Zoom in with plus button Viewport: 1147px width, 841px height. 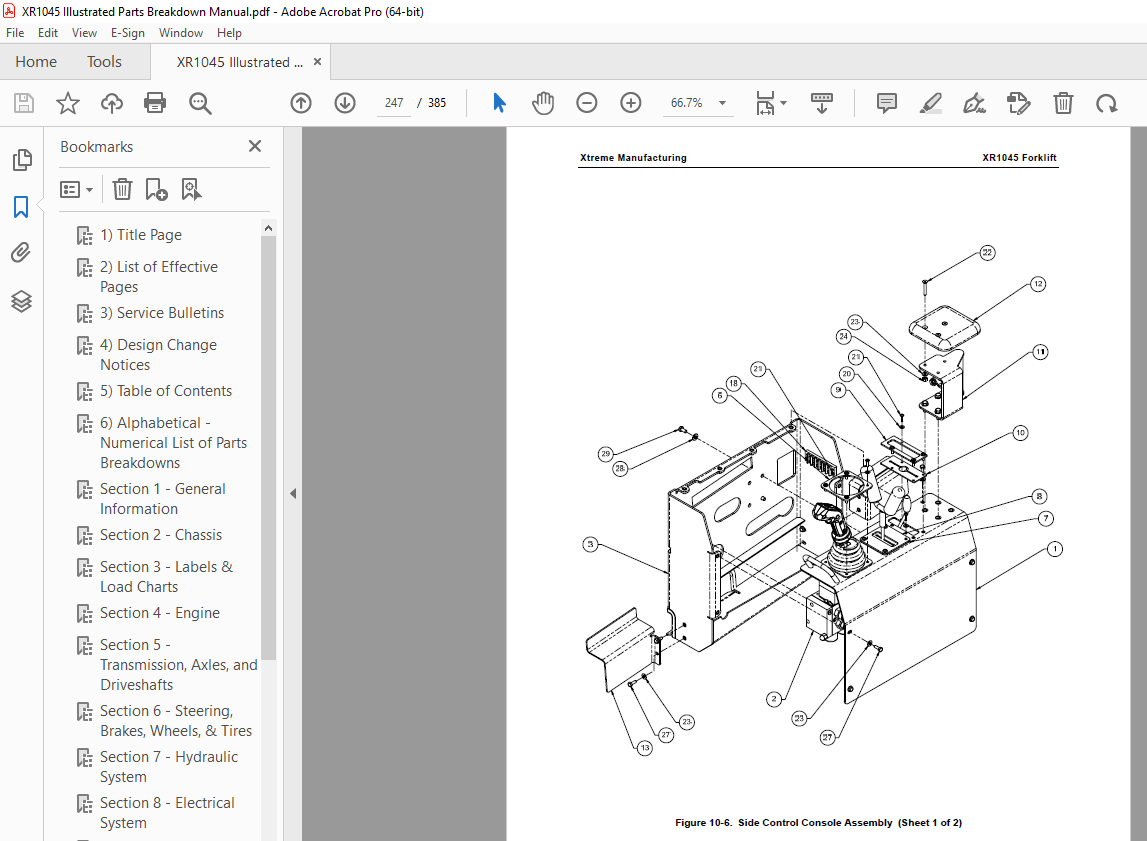(631, 103)
